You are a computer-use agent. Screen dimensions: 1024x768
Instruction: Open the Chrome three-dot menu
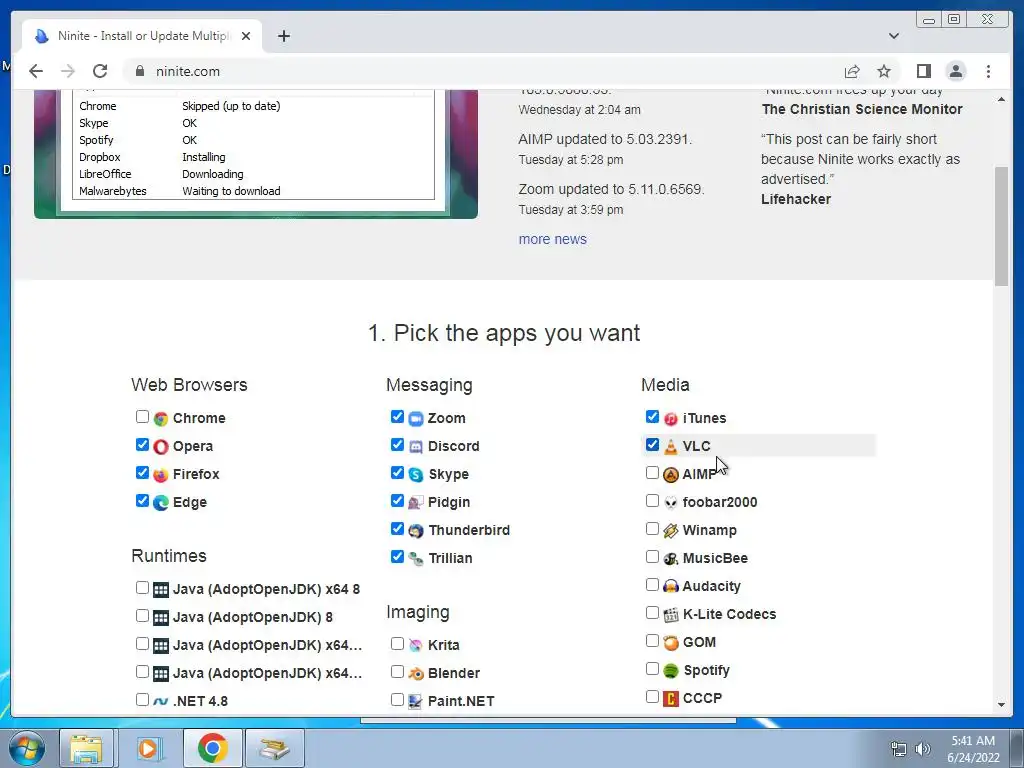coord(988,71)
